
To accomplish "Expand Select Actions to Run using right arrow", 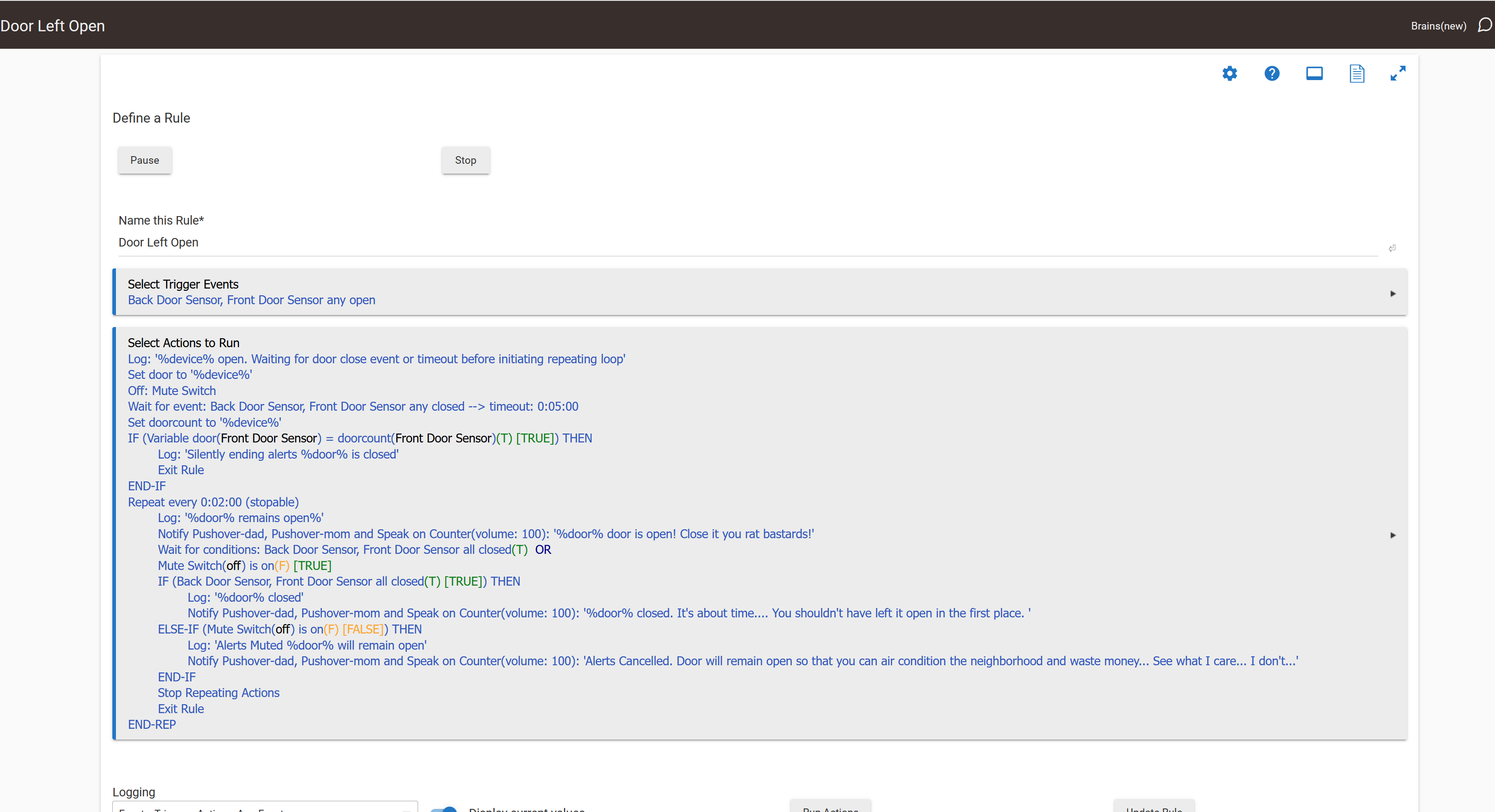I will coord(1392,535).
